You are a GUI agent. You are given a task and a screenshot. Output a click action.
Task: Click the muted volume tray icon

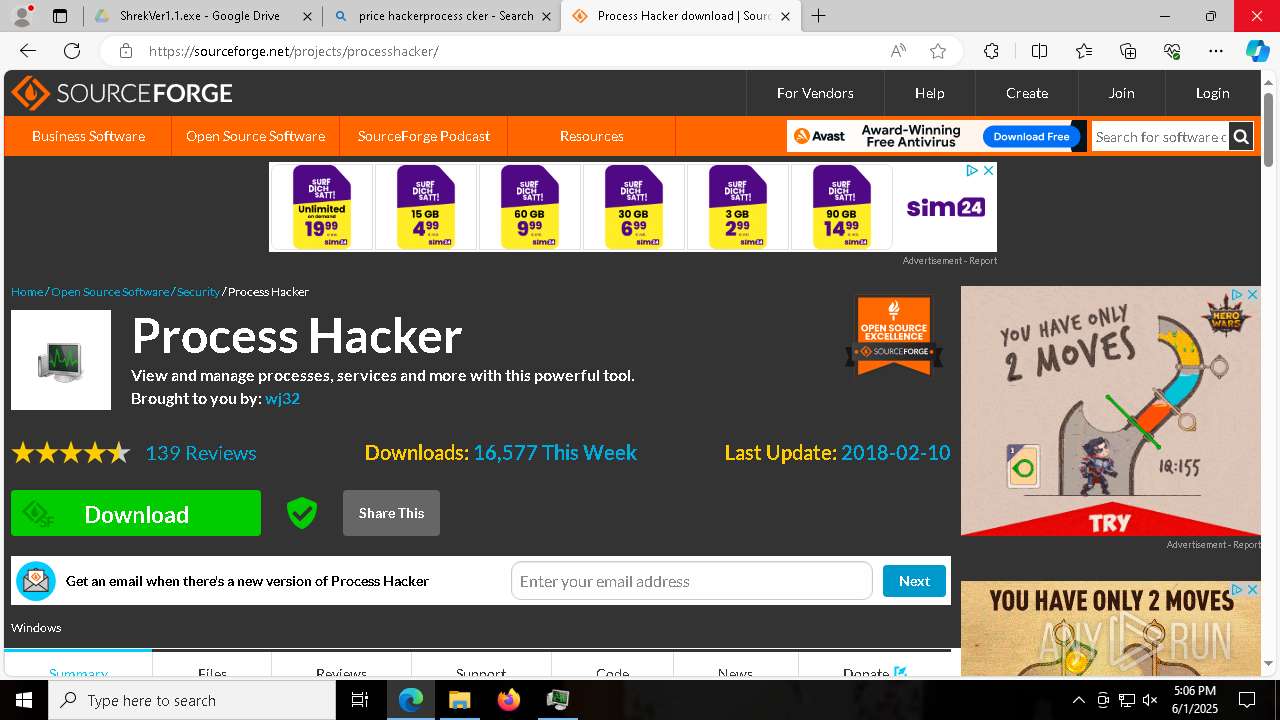(x=1150, y=700)
